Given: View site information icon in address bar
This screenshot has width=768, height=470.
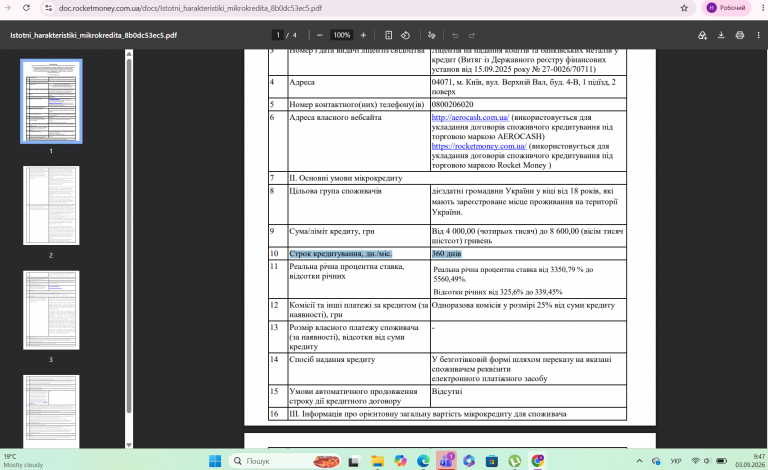Looking at the screenshot, I should [48, 8].
